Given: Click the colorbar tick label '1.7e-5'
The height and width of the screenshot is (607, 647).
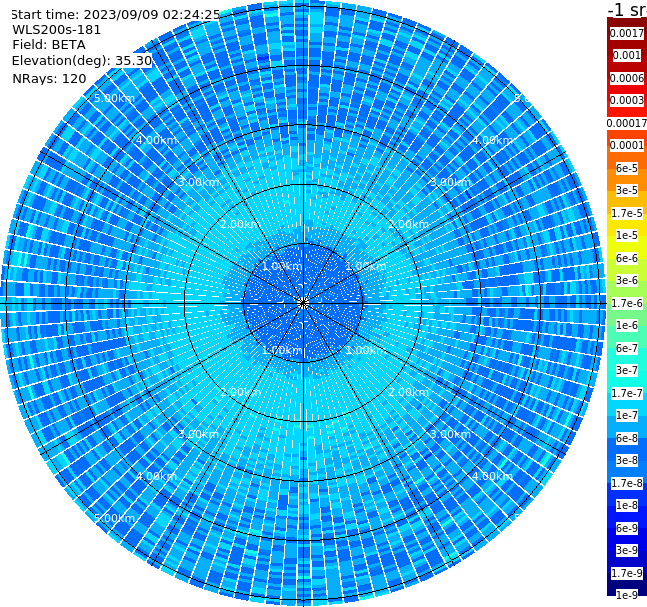Looking at the screenshot, I should pos(627,213).
